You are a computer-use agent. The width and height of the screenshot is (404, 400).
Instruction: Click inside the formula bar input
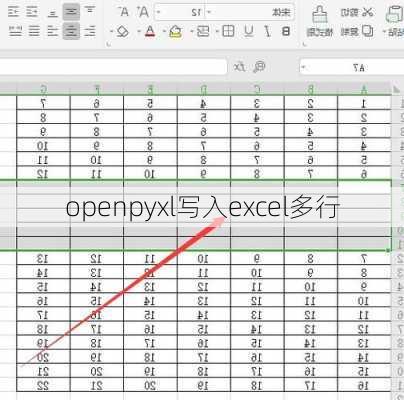coord(113,67)
